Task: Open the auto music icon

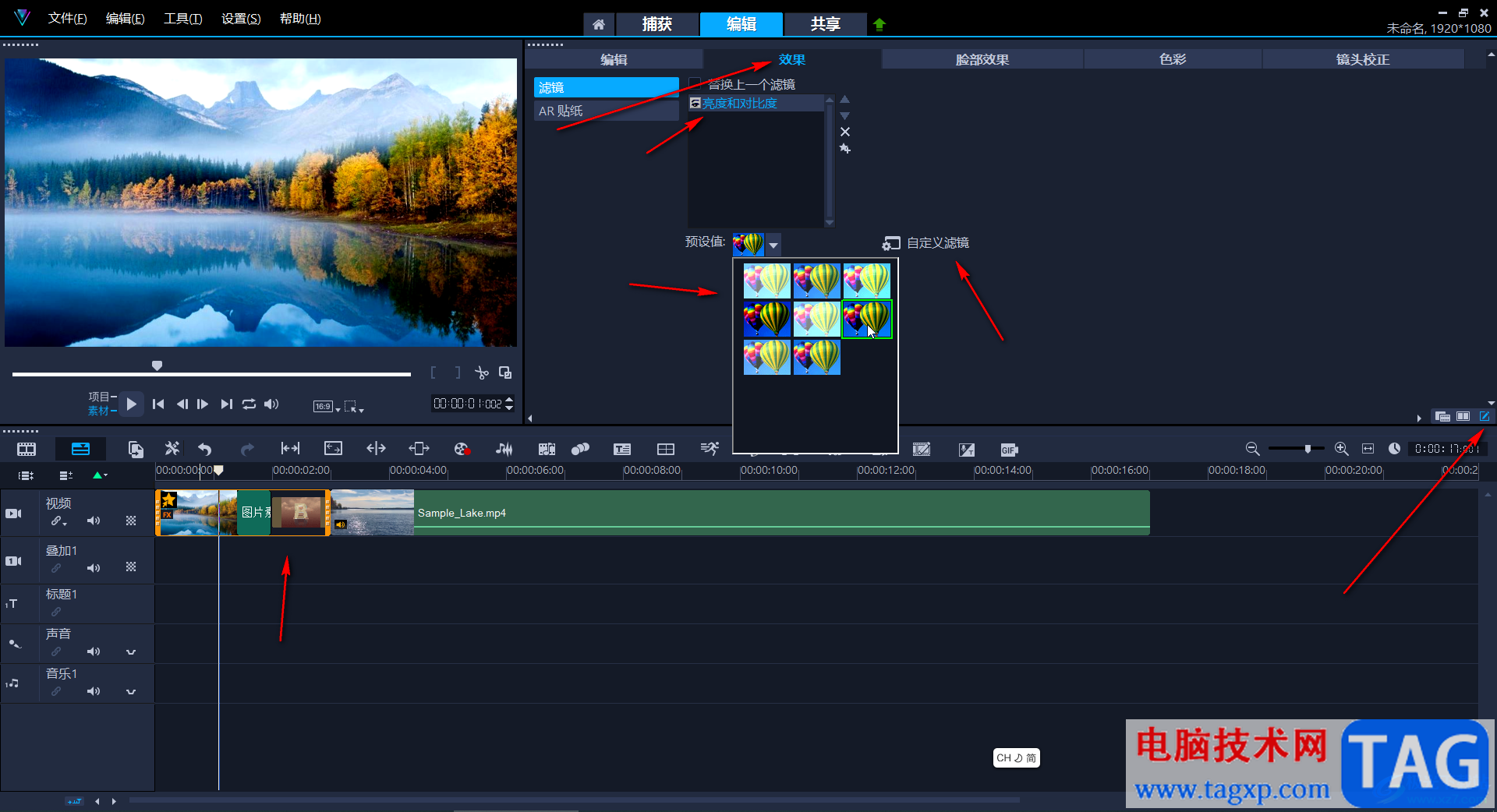Action: [x=547, y=449]
